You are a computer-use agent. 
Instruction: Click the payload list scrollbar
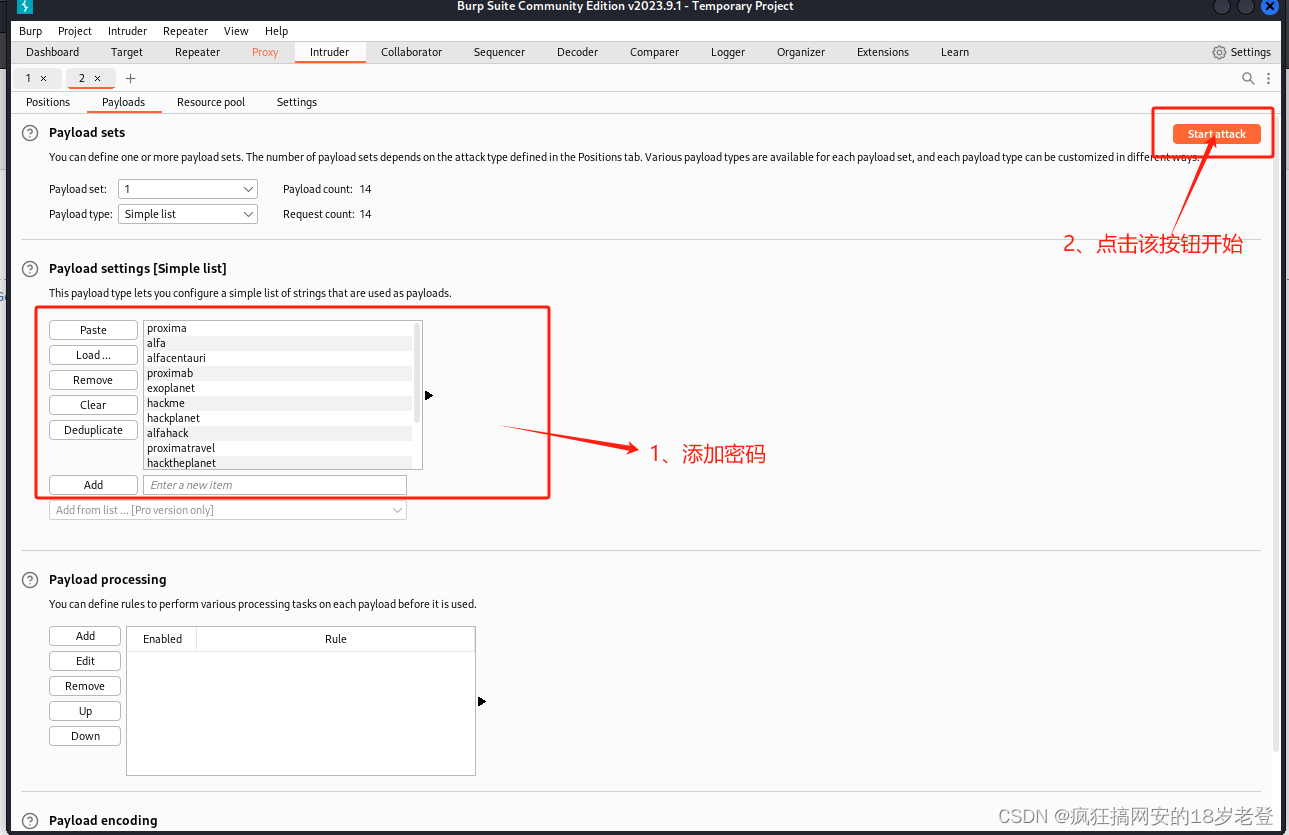(417, 372)
